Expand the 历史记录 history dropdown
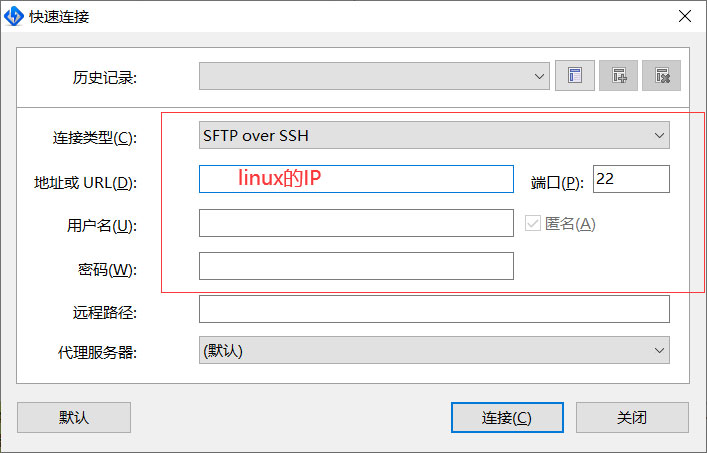This screenshot has height=453, width=707. [x=540, y=76]
